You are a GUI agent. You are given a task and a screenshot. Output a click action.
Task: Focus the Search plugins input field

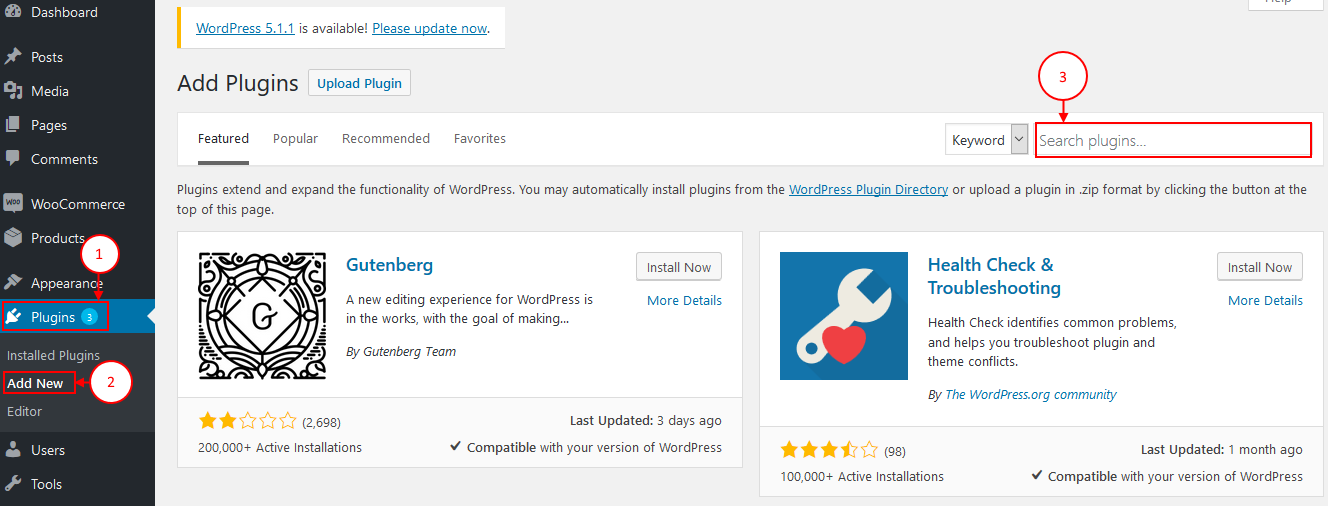[x=1173, y=140]
